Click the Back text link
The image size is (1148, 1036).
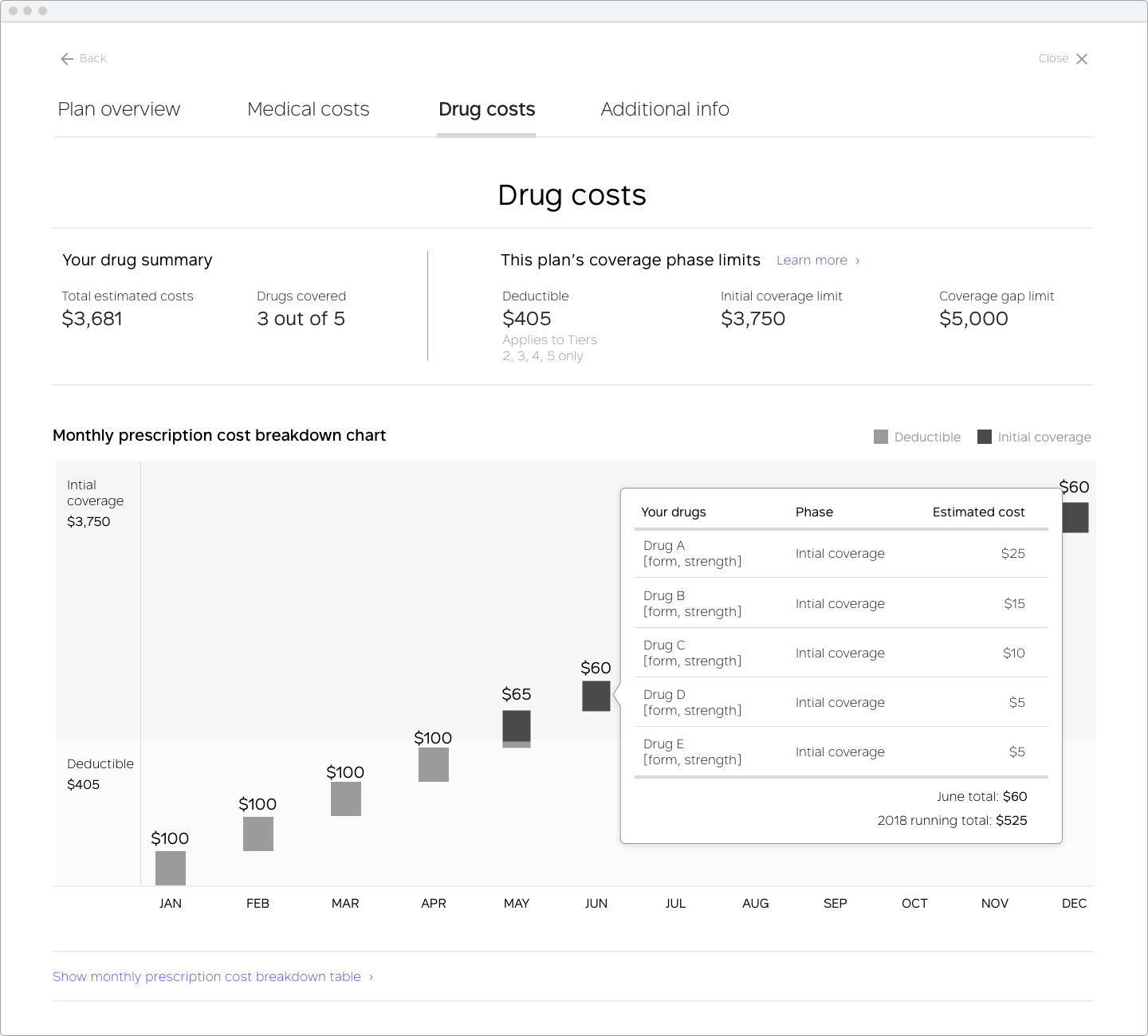click(x=92, y=59)
